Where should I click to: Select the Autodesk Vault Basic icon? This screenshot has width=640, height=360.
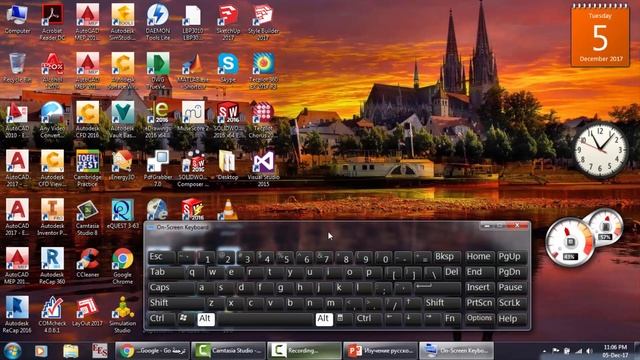[122, 120]
